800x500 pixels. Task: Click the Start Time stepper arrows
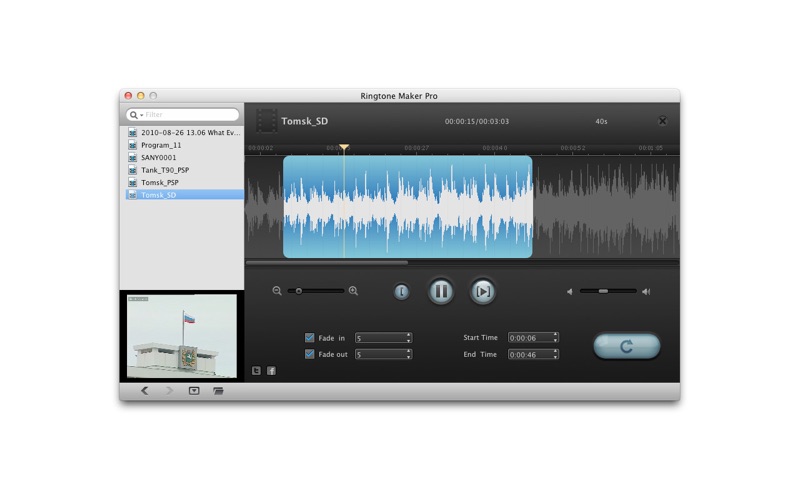[556, 338]
